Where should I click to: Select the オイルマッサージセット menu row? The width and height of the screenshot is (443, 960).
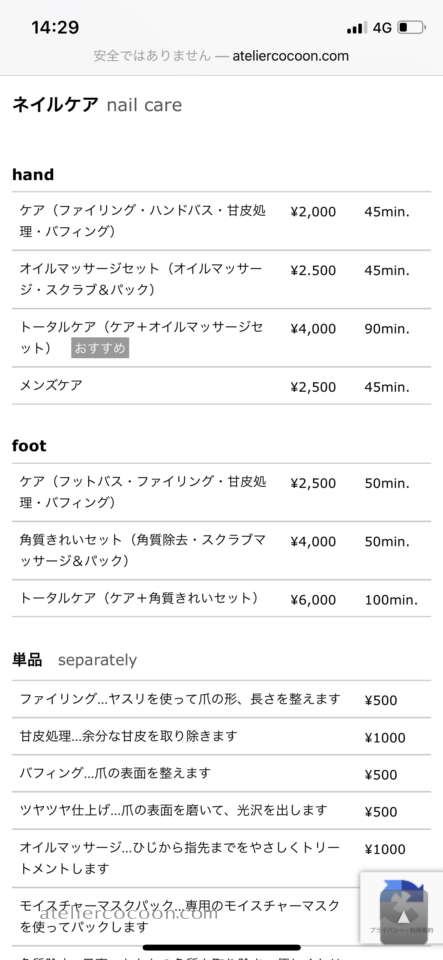[x=222, y=279]
